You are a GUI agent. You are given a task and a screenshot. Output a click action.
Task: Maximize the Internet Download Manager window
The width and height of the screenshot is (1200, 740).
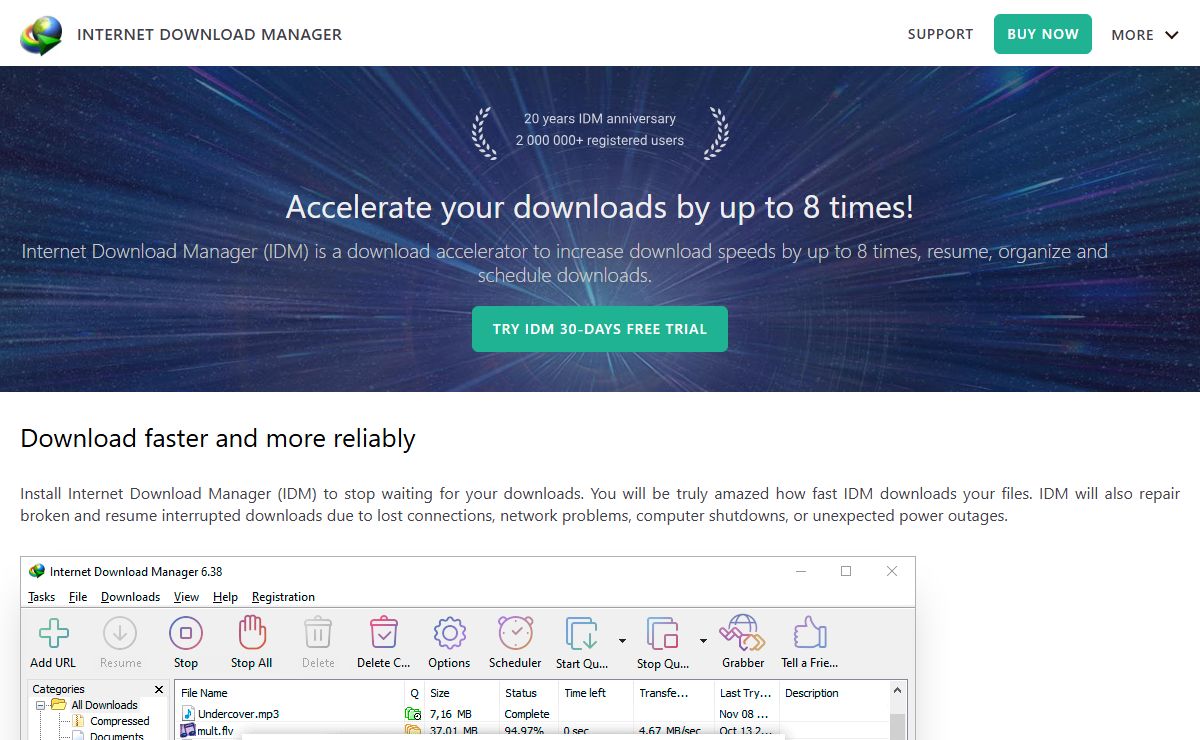click(x=846, y=571)
